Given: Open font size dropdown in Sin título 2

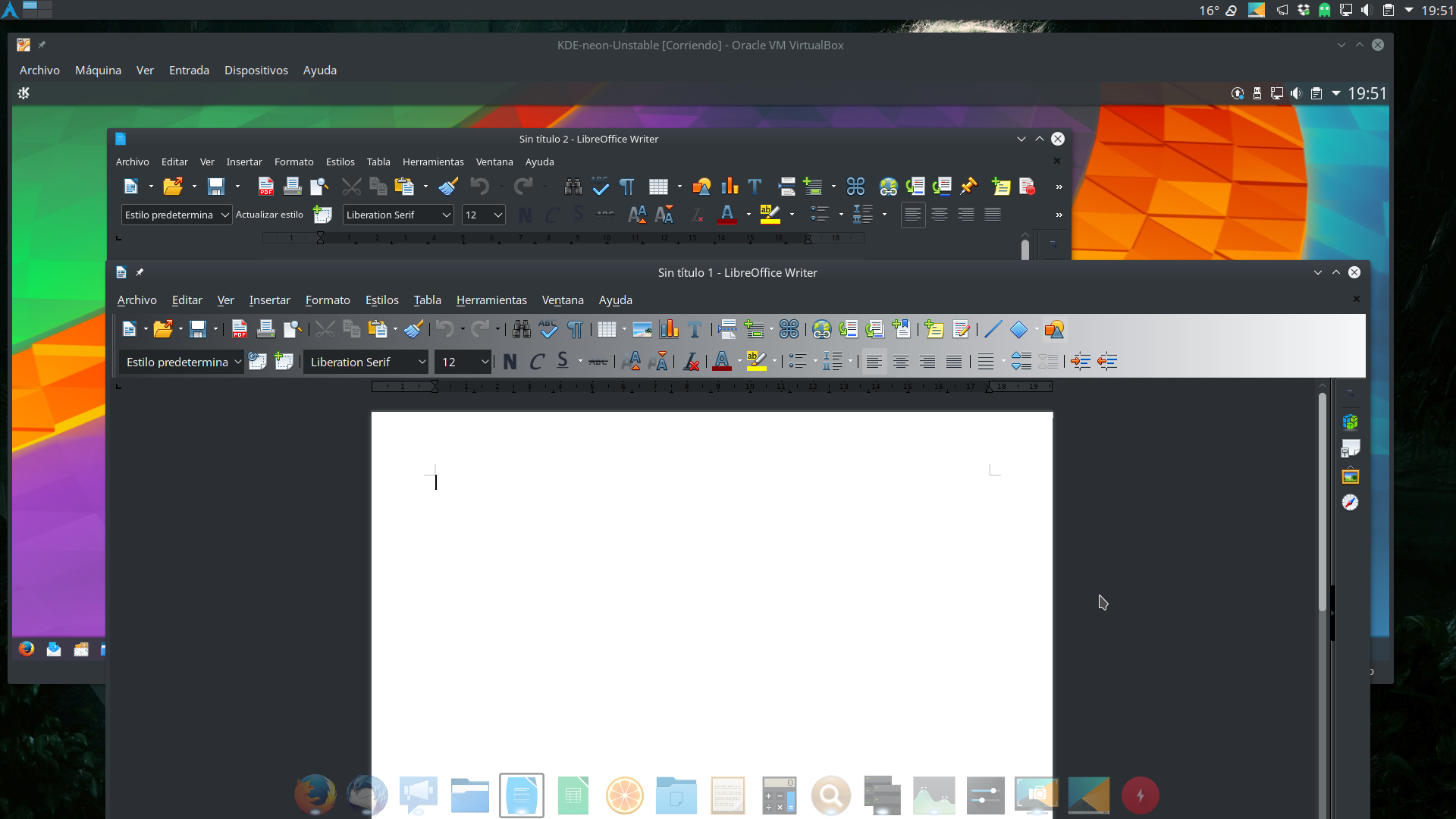Looking at the screenshot, I should [x=497, y=215].
